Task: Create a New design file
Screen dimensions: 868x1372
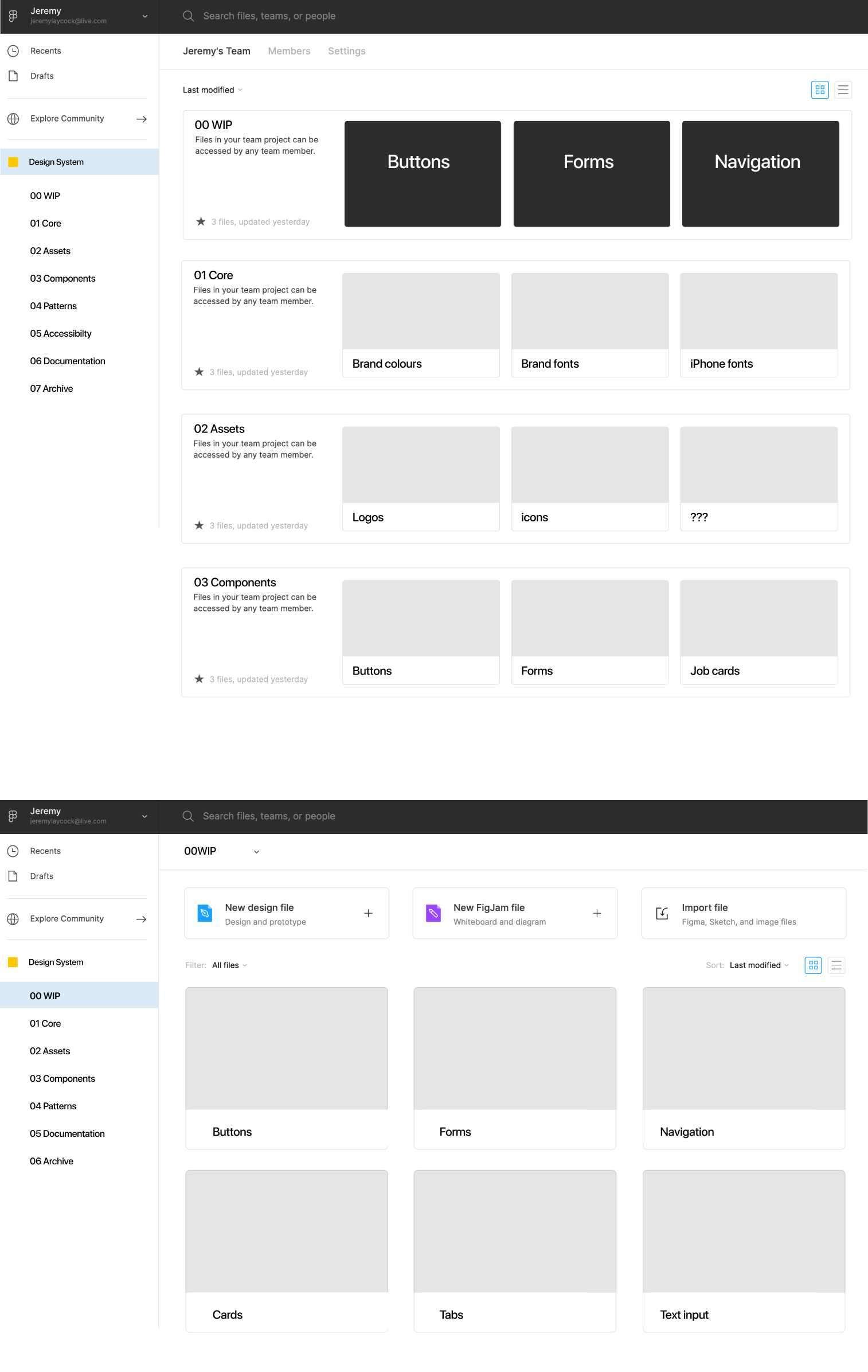Action: coord(287,913)
